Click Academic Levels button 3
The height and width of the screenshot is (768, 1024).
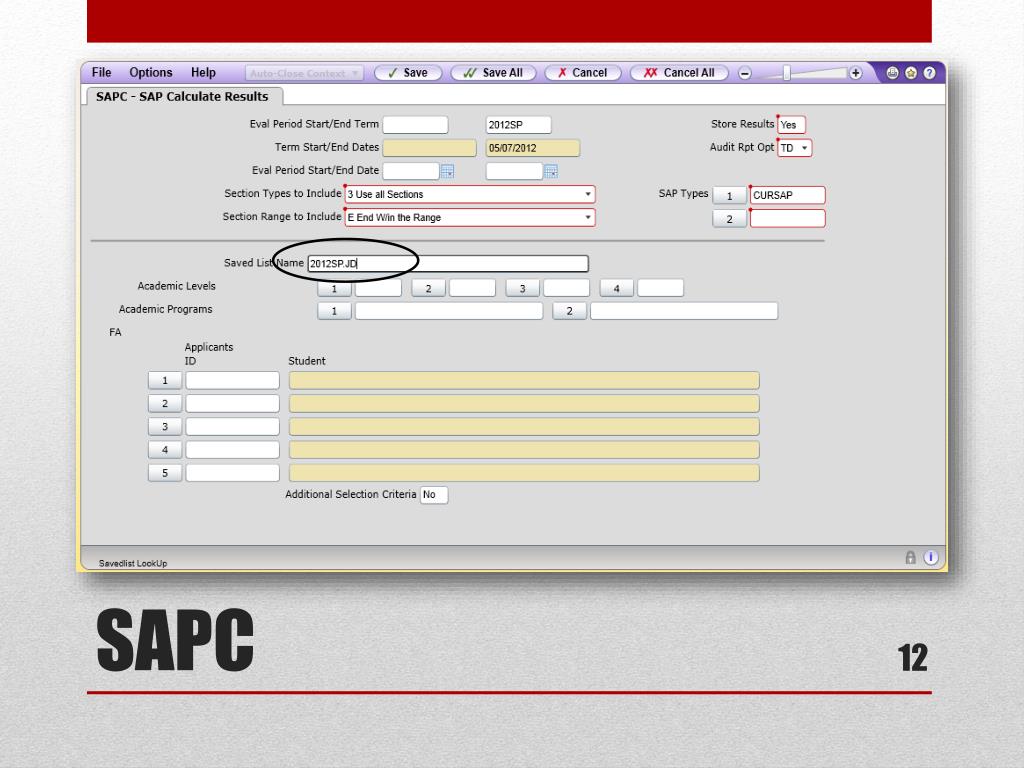click(x=522, y=289)
